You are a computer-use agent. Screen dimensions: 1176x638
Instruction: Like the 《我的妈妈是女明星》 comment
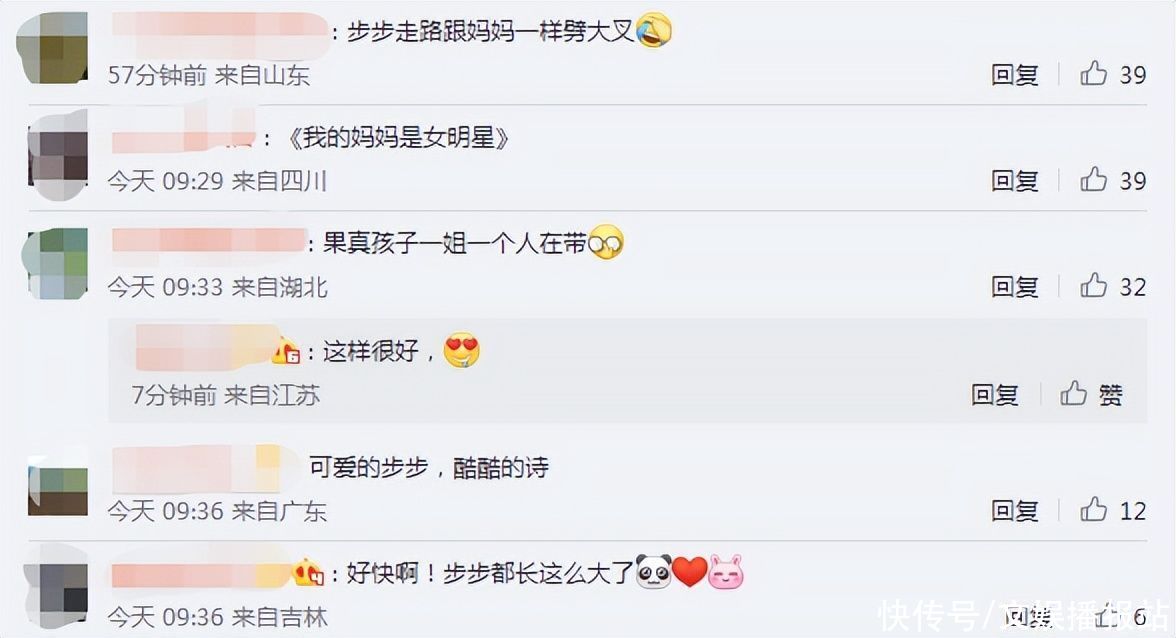pyautogui.click(x=1094, y=179)
